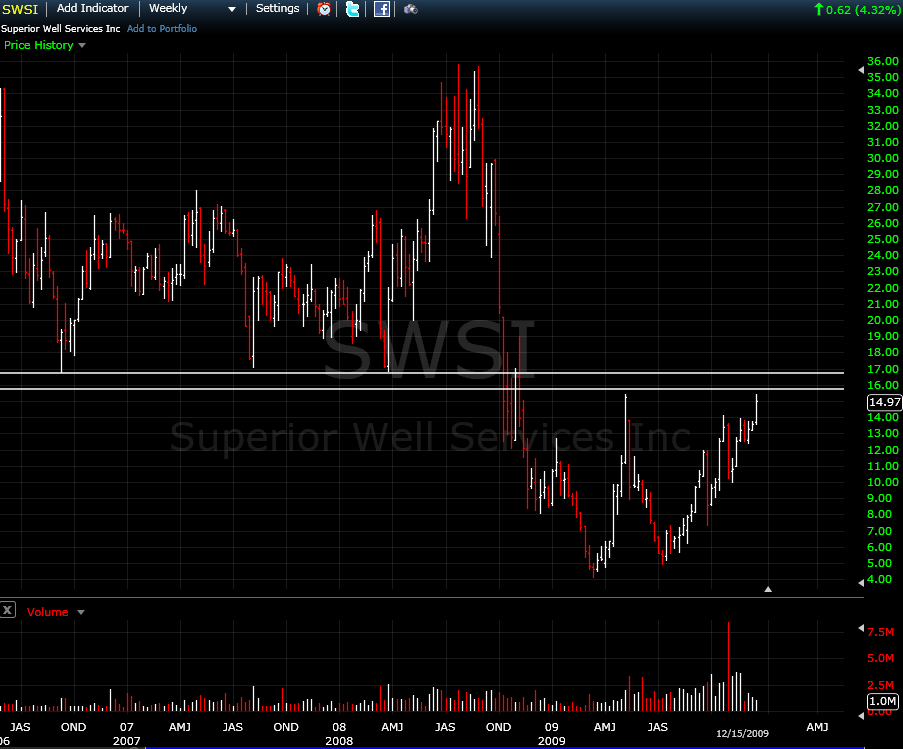Click the 14.97 current price tag
This screenshot has height=749, width=903.
pyautogui.click(x=885, y=402)
